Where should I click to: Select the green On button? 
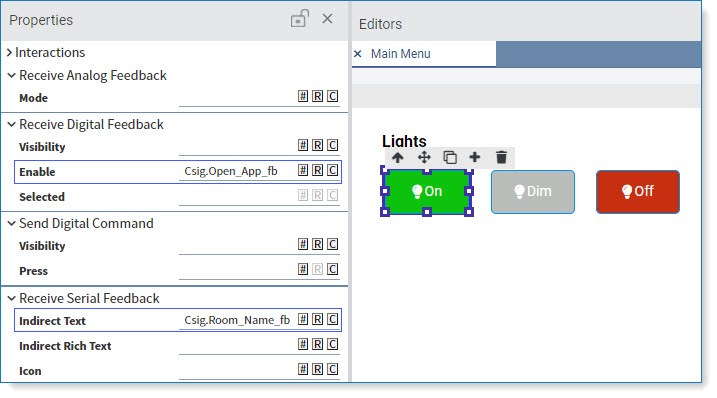(x=427, y=191)
